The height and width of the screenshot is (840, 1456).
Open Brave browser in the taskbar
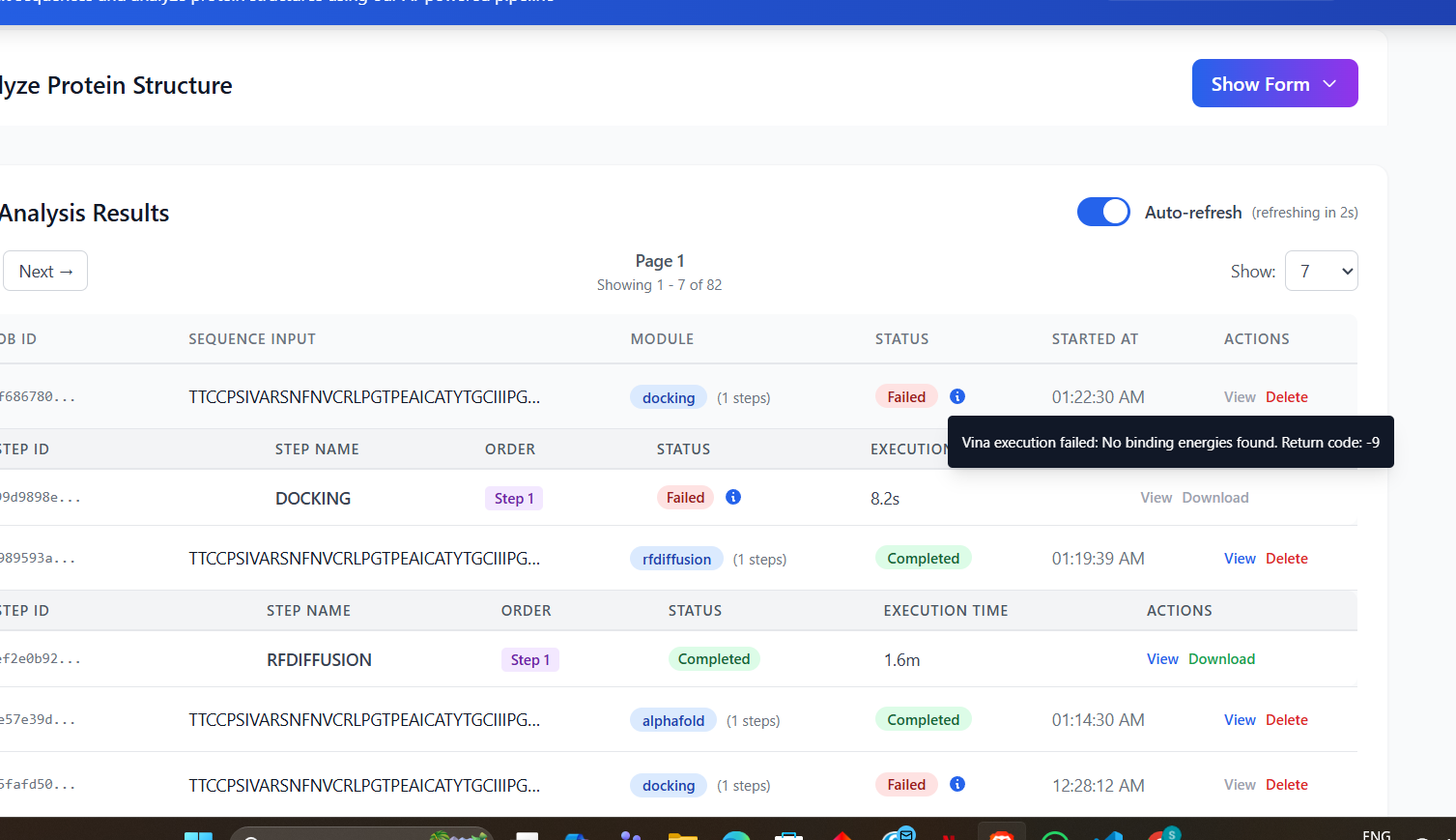[x=1001, y=835]
